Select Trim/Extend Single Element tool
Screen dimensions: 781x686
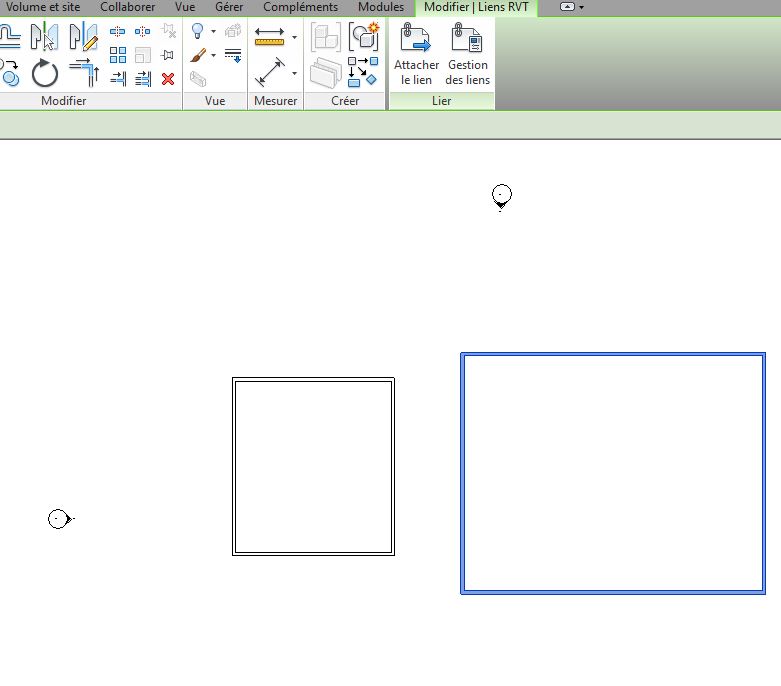[118, 79]
